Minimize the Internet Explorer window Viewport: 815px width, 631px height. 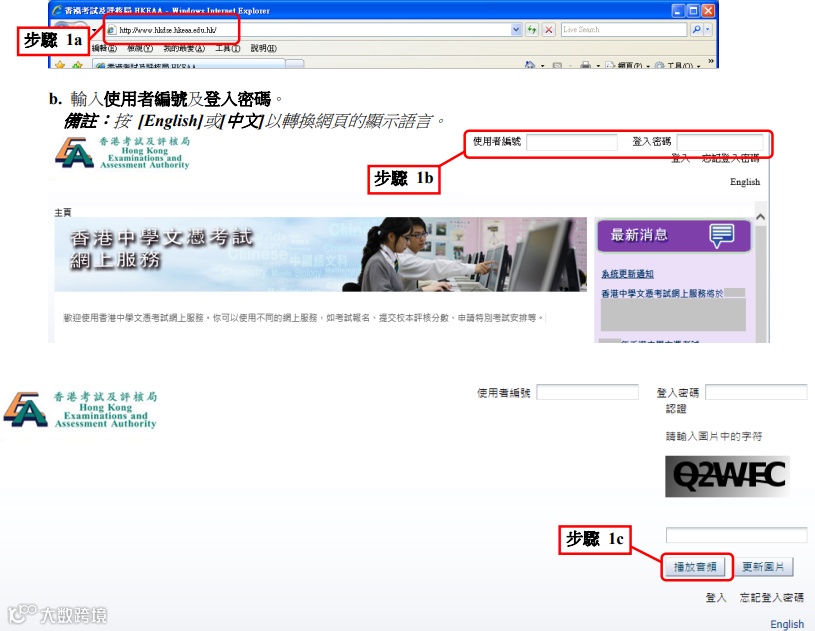coord(678,10)
